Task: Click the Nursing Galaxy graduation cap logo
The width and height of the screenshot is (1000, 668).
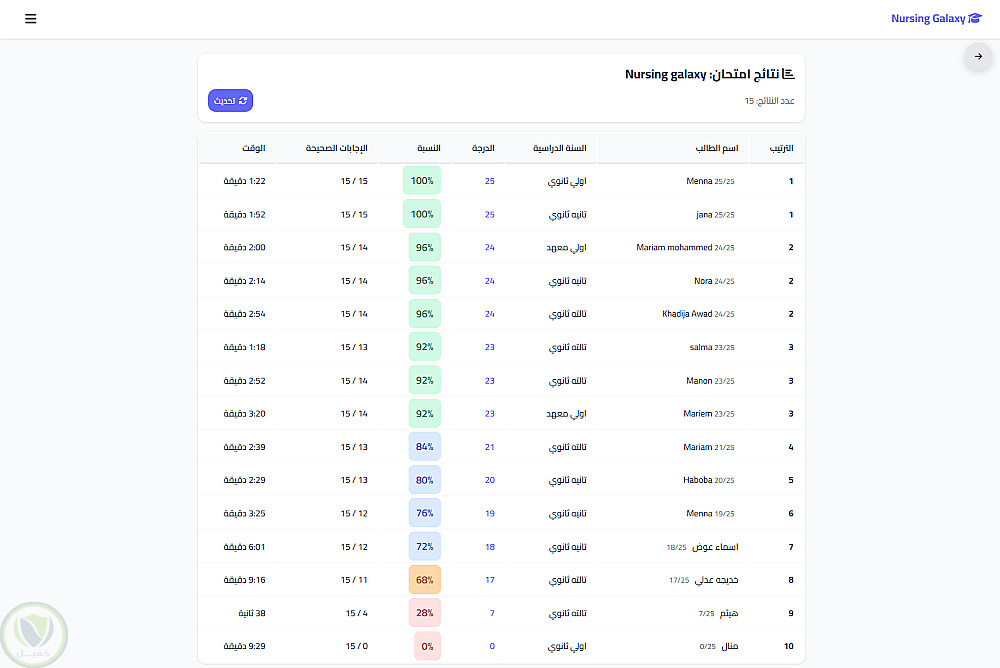Action: (975, 19)
